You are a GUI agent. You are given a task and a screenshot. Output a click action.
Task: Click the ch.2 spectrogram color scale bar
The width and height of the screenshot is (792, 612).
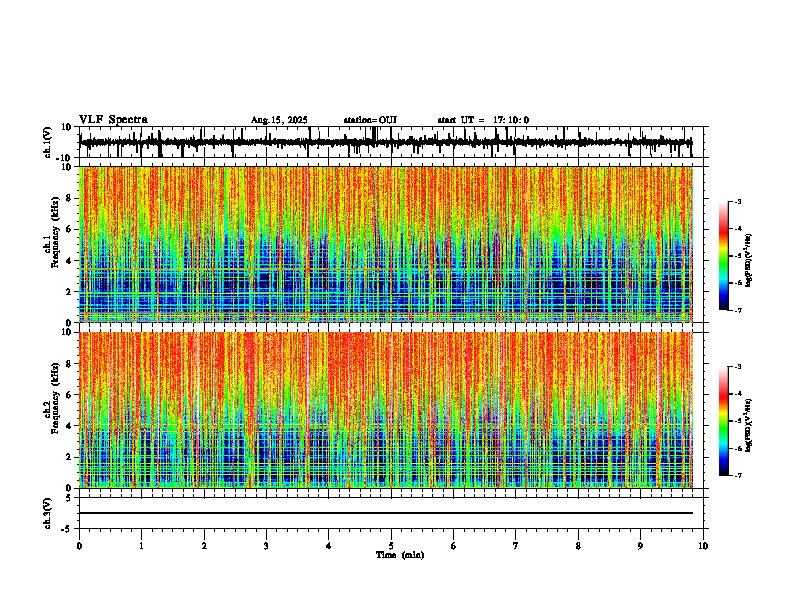coord(724,421)
